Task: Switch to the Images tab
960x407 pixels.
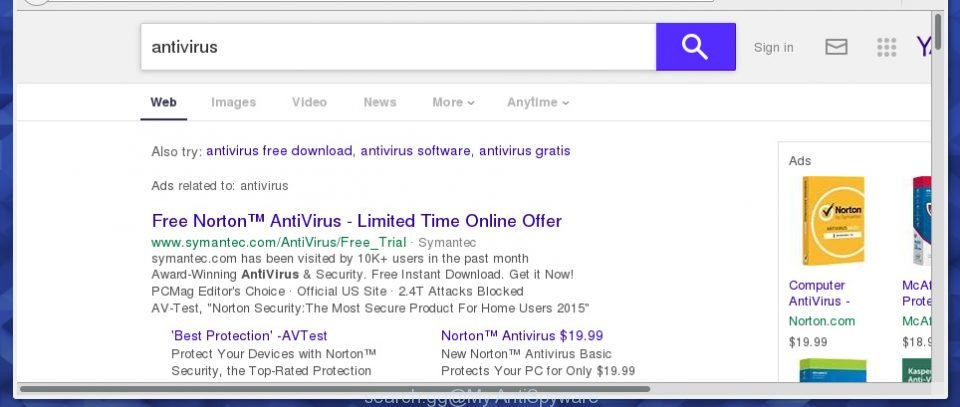Action: [233, 102]
